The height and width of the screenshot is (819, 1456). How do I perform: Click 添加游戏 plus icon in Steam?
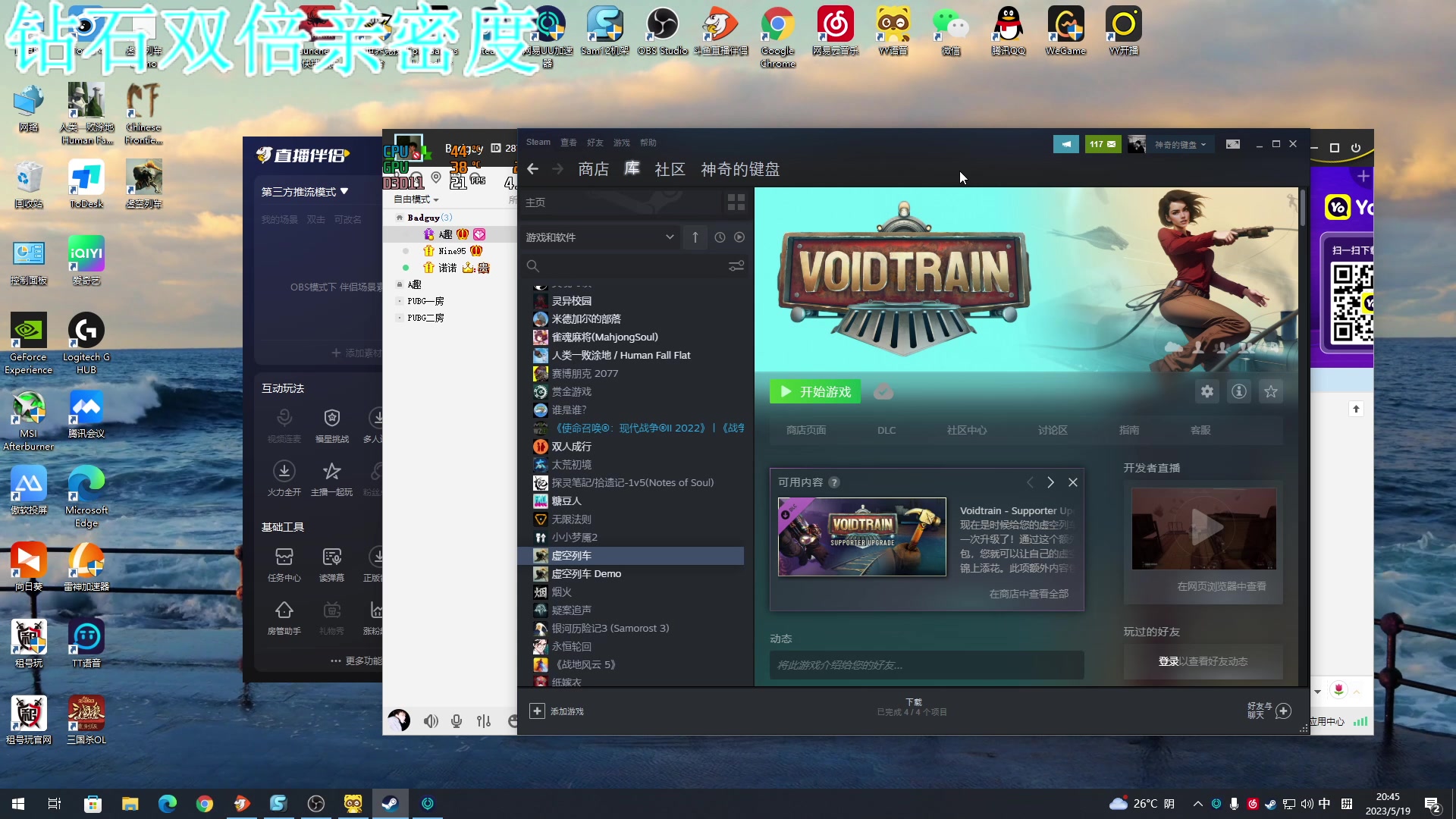[537, 711]
